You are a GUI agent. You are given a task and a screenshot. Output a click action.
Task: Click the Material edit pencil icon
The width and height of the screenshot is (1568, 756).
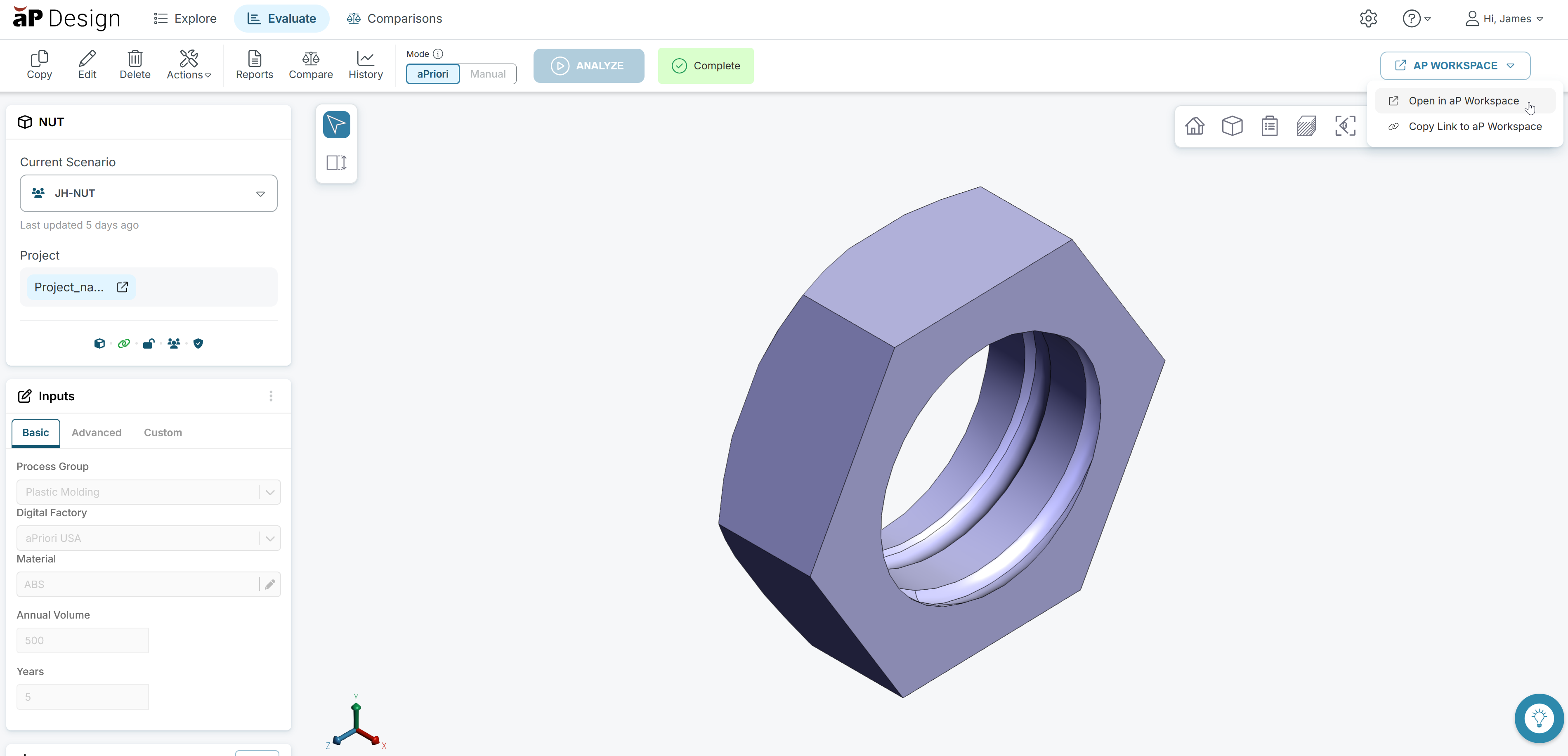coord(269,584)
